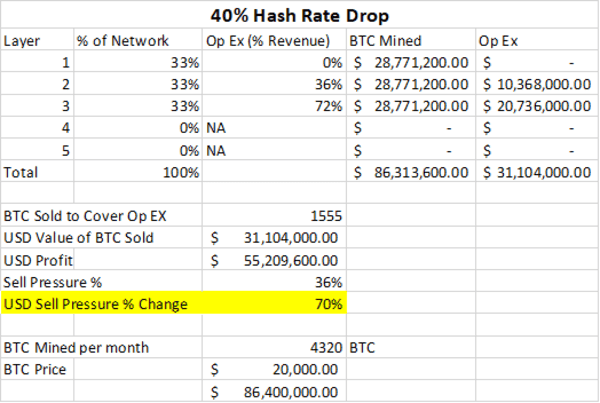Select the $55,209,600.00 profit cell
Screen dimensions: 600x403
274,260
